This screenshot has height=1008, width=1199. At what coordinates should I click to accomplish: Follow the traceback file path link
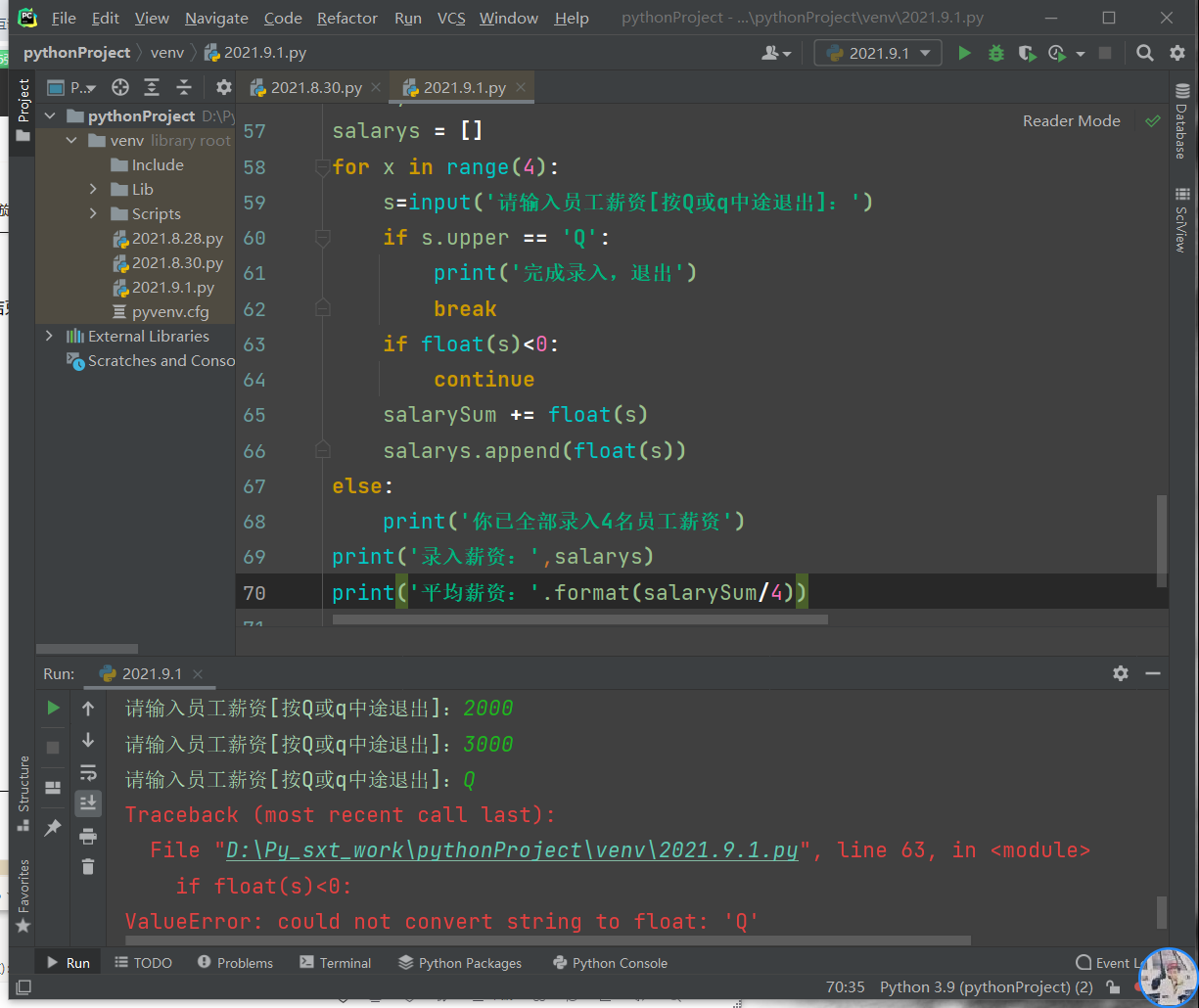click(x=513, y=850)
